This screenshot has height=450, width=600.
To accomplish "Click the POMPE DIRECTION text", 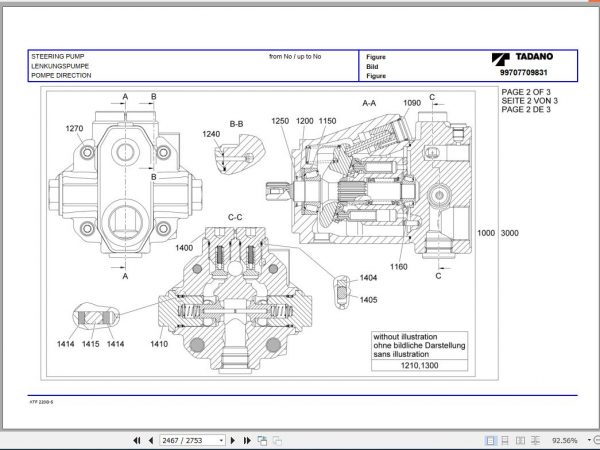I will click(61, 75).
